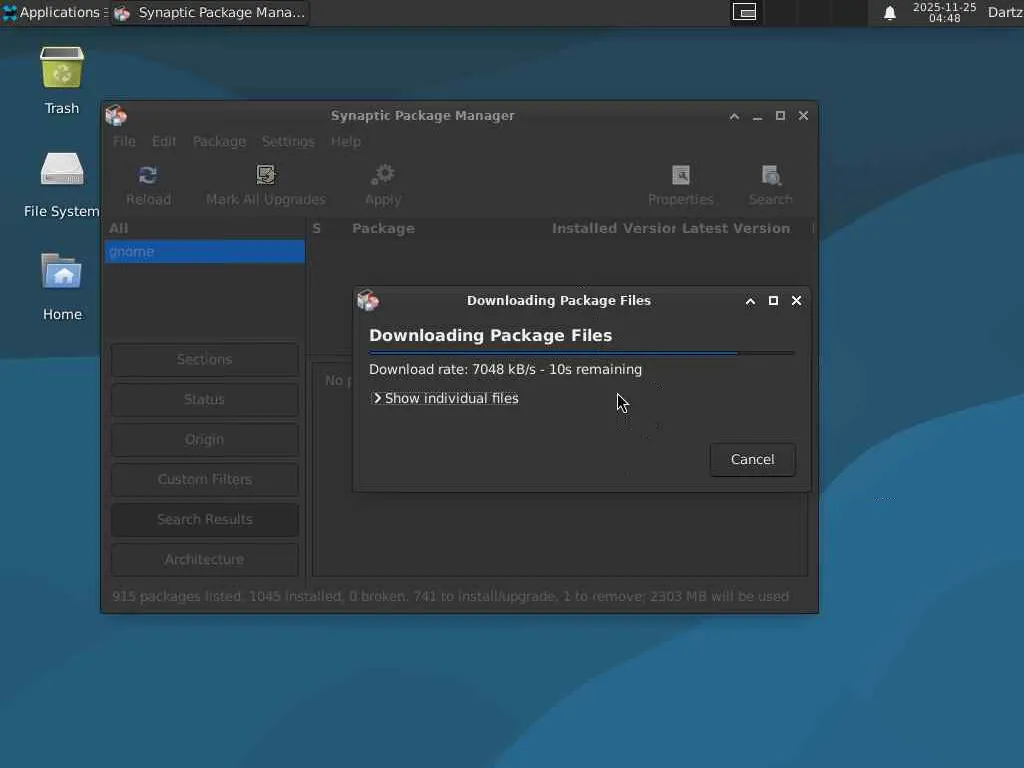Click the All list header

[x=204, y=229]
